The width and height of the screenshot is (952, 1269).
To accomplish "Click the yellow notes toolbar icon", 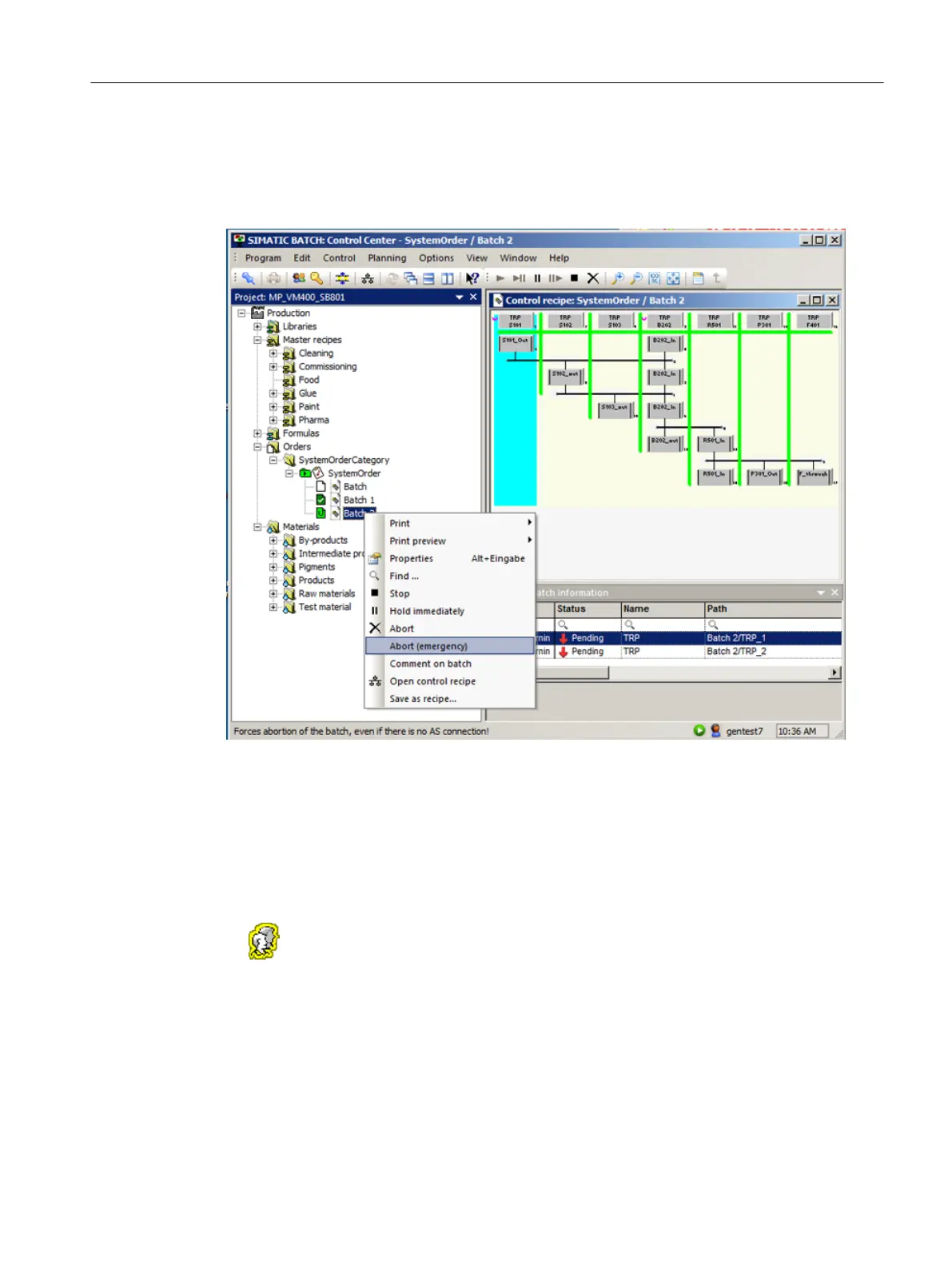I will pos(698,278).
